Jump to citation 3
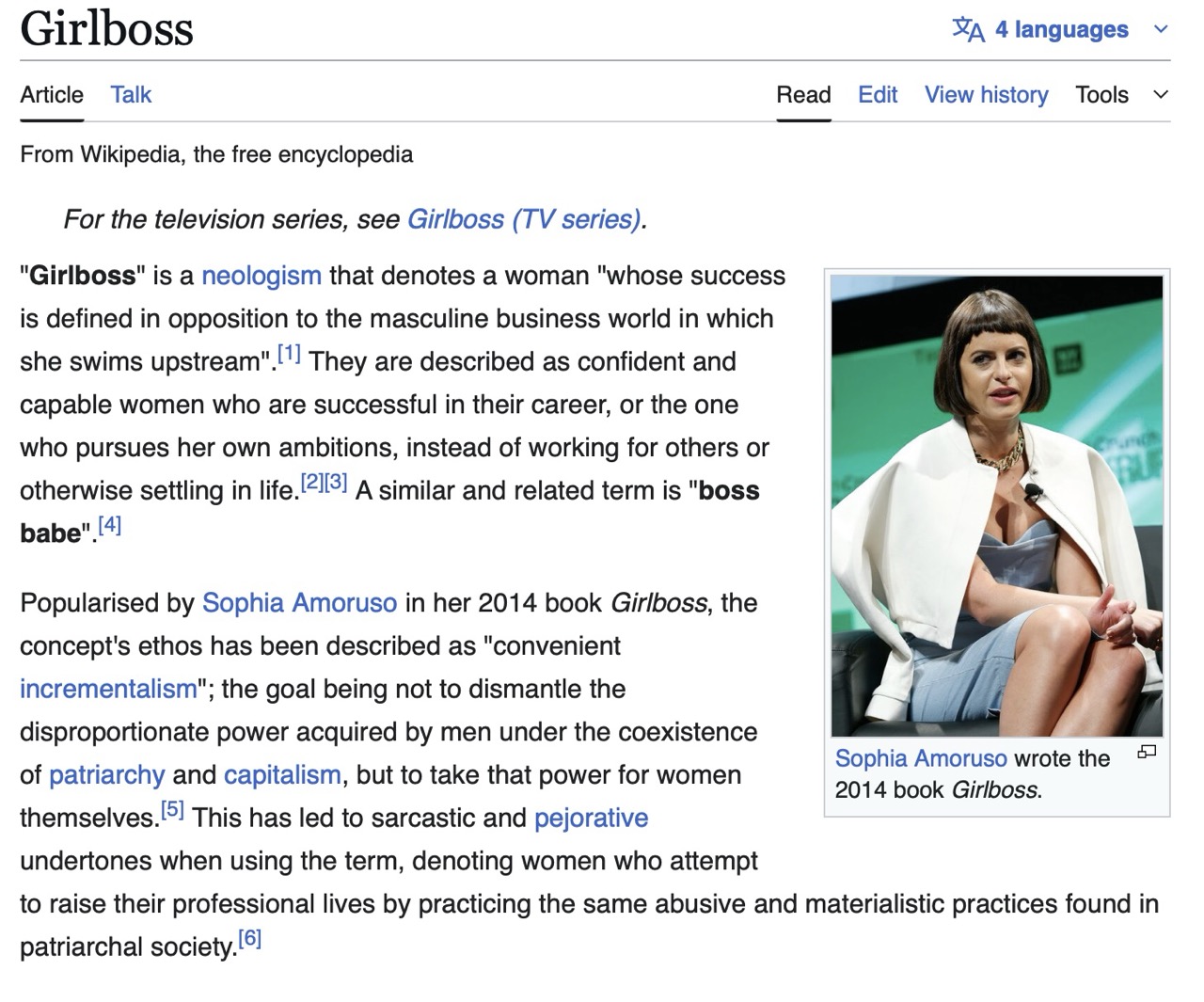The image size is (1204, 1002). click(336, 483)
